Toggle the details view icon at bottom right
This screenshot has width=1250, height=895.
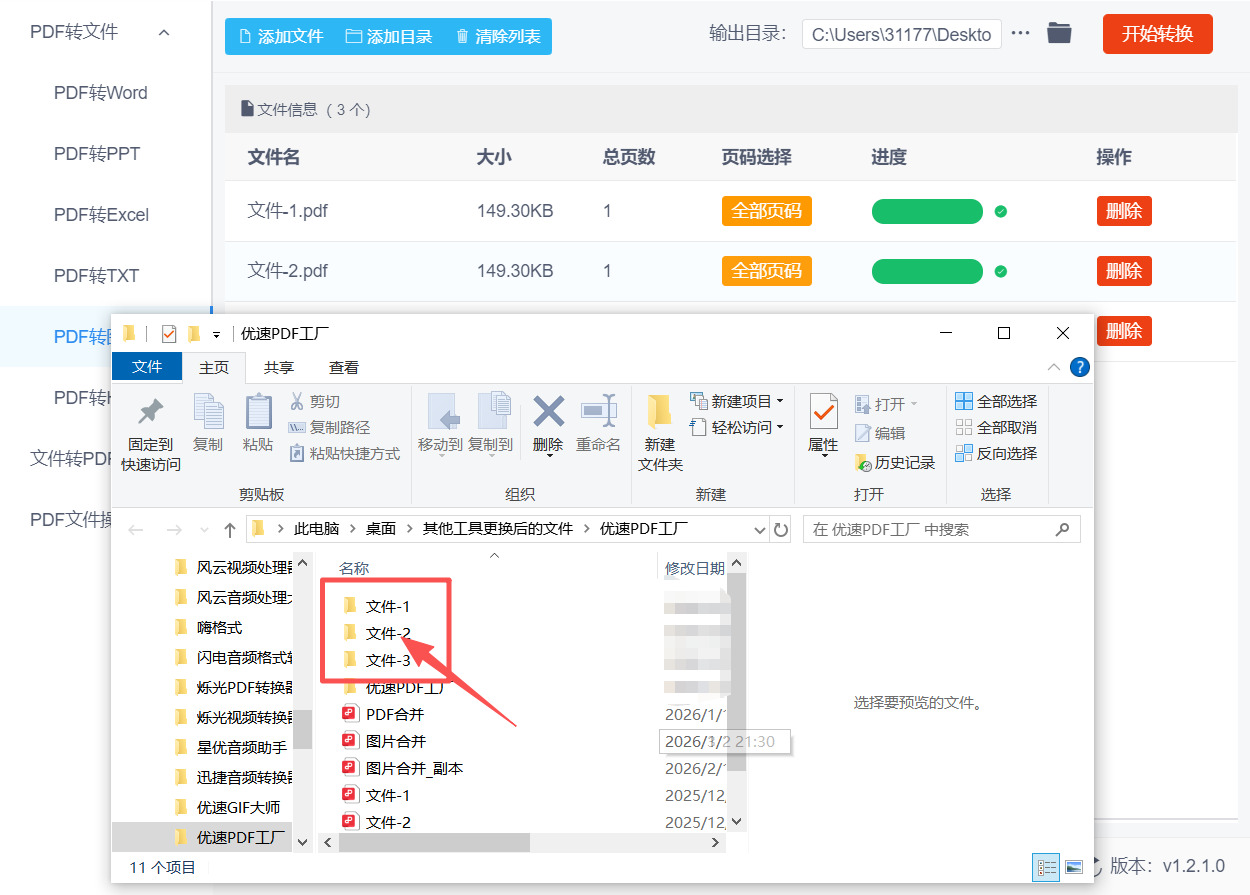click(x=1046, y=867)
